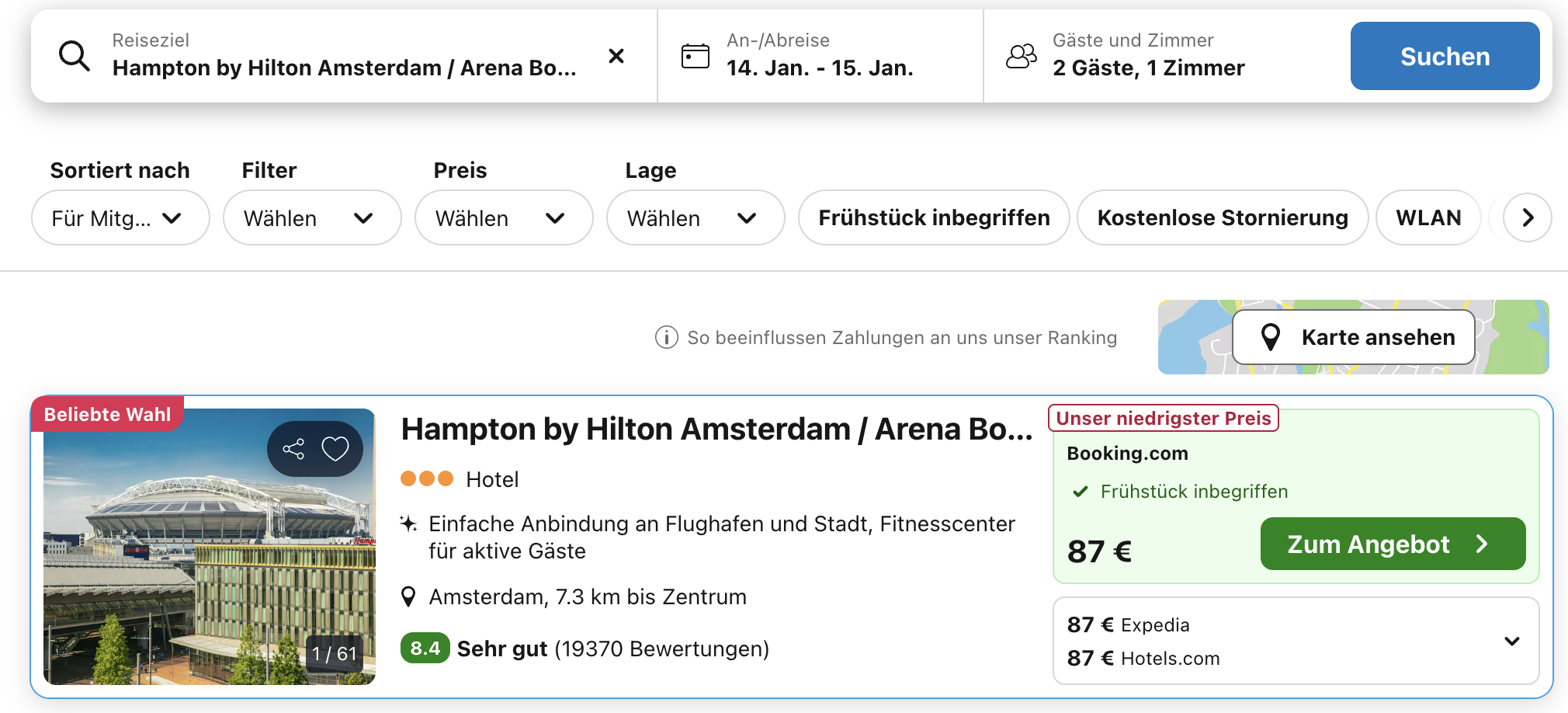Toggle the Frühstück inbegriffen filter
This screenshot has width=1568, height=713.
tap(934, 217)
